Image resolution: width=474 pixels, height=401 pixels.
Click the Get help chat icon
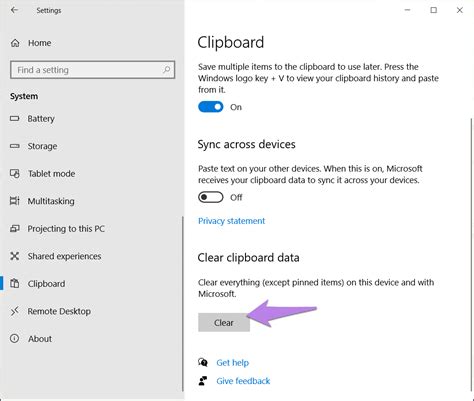point(203,362)
